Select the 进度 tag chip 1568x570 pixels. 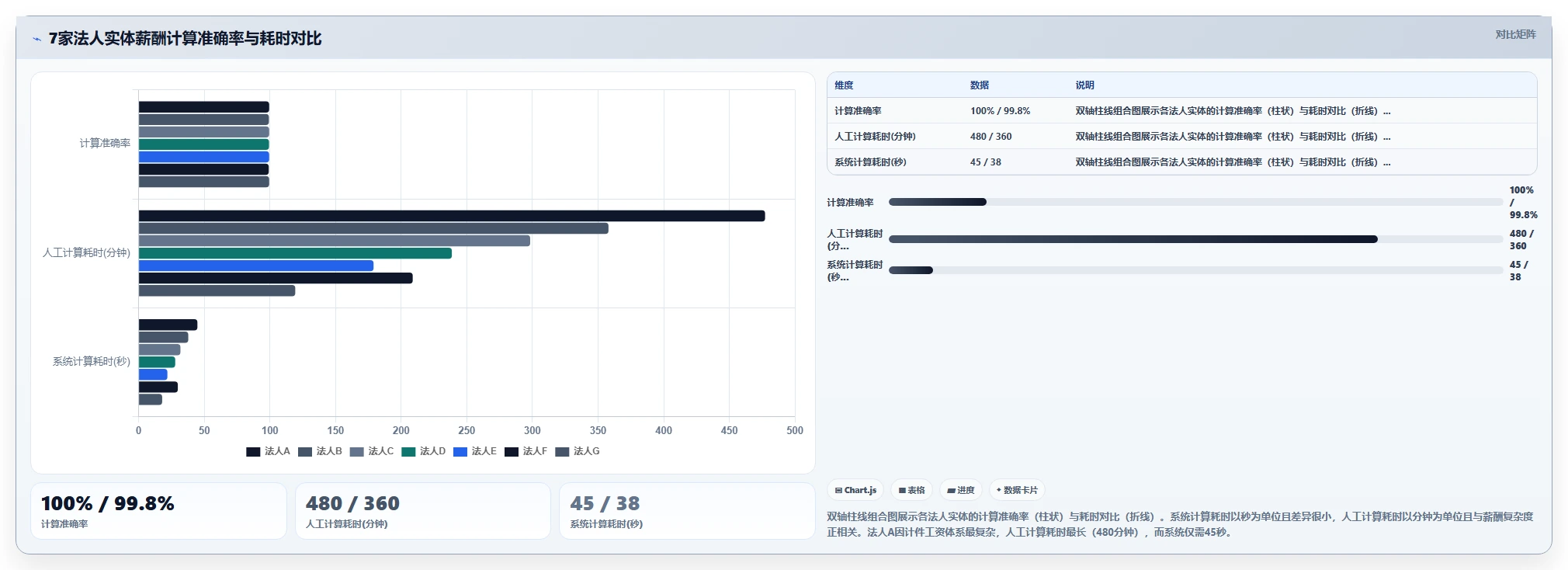[961, 490]
